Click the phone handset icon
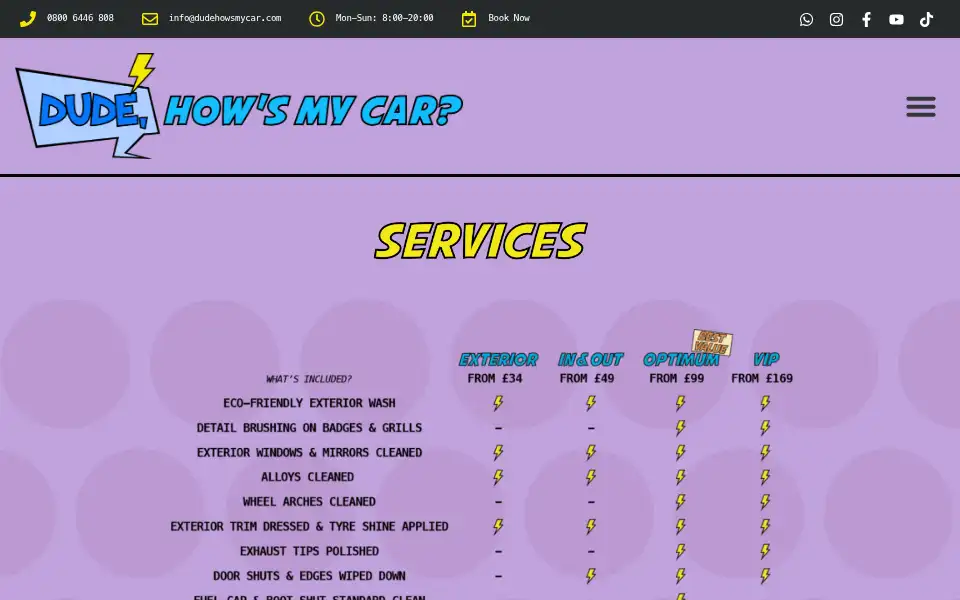This screenshot has height=600, width=960. (28, 19)
